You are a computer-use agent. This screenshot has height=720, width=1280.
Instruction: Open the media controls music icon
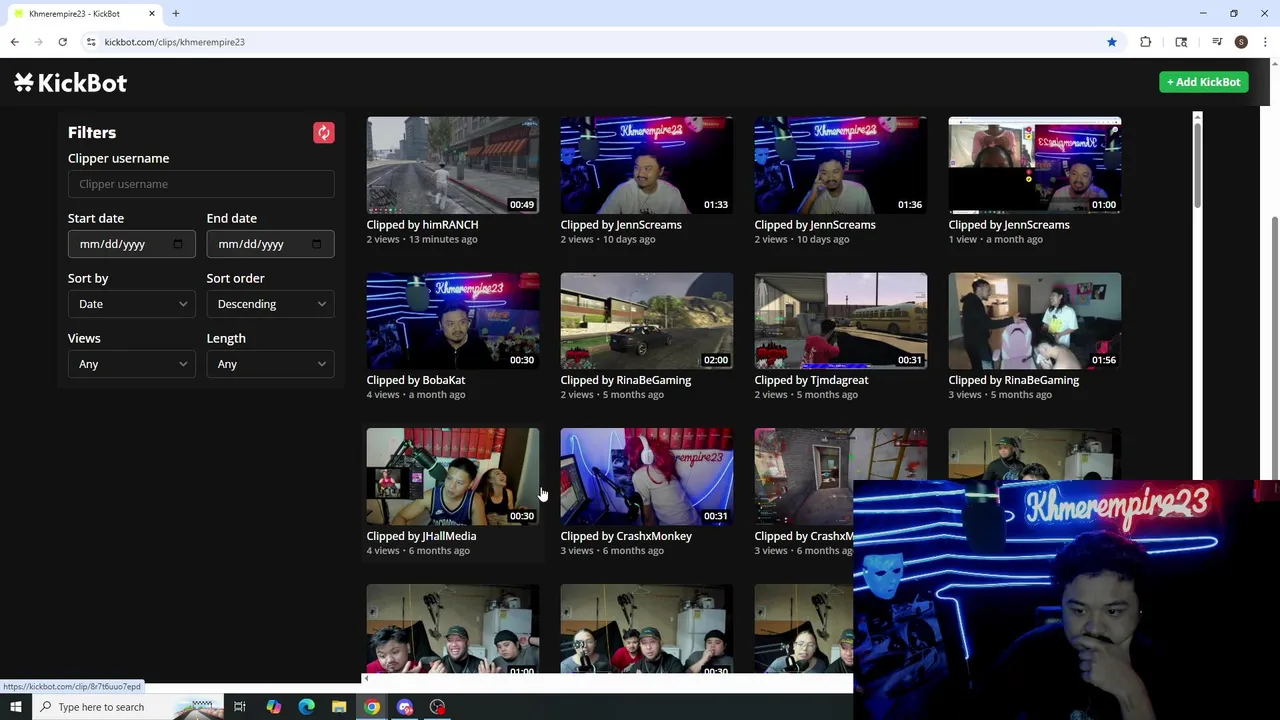coord(1217,42)
